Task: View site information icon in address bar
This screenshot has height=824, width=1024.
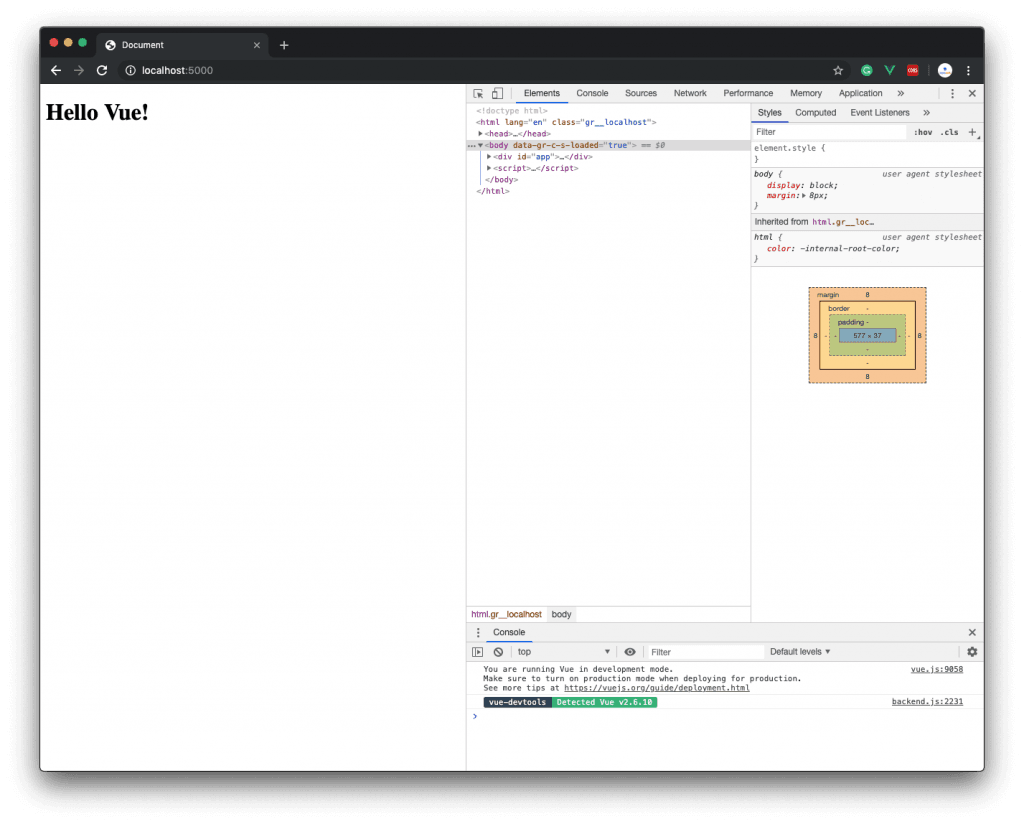Action: click(131, 71)
